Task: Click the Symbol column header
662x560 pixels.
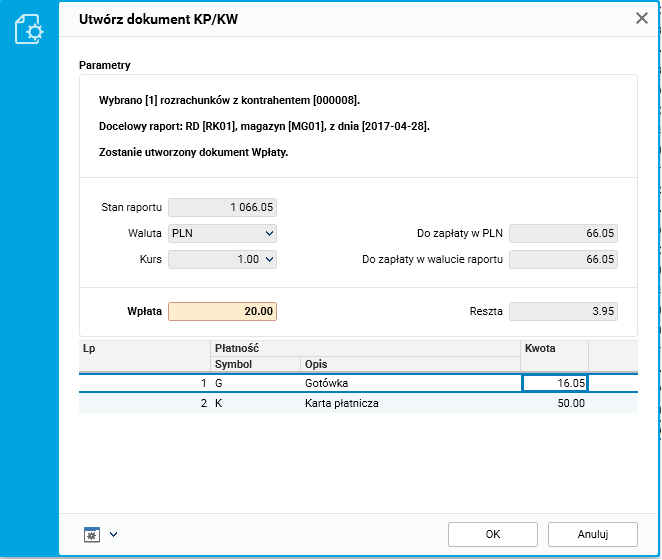Action: (255, 364)
